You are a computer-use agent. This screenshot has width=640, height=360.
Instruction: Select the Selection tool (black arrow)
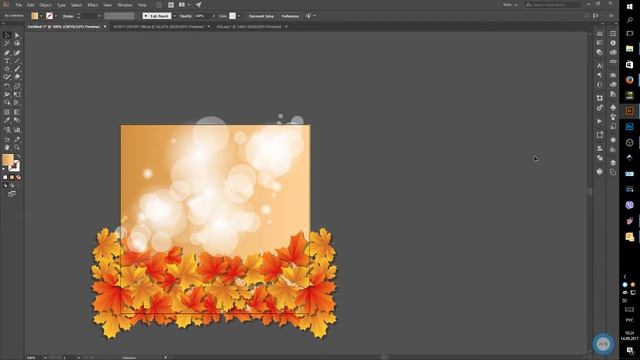[x=7, y=35]
